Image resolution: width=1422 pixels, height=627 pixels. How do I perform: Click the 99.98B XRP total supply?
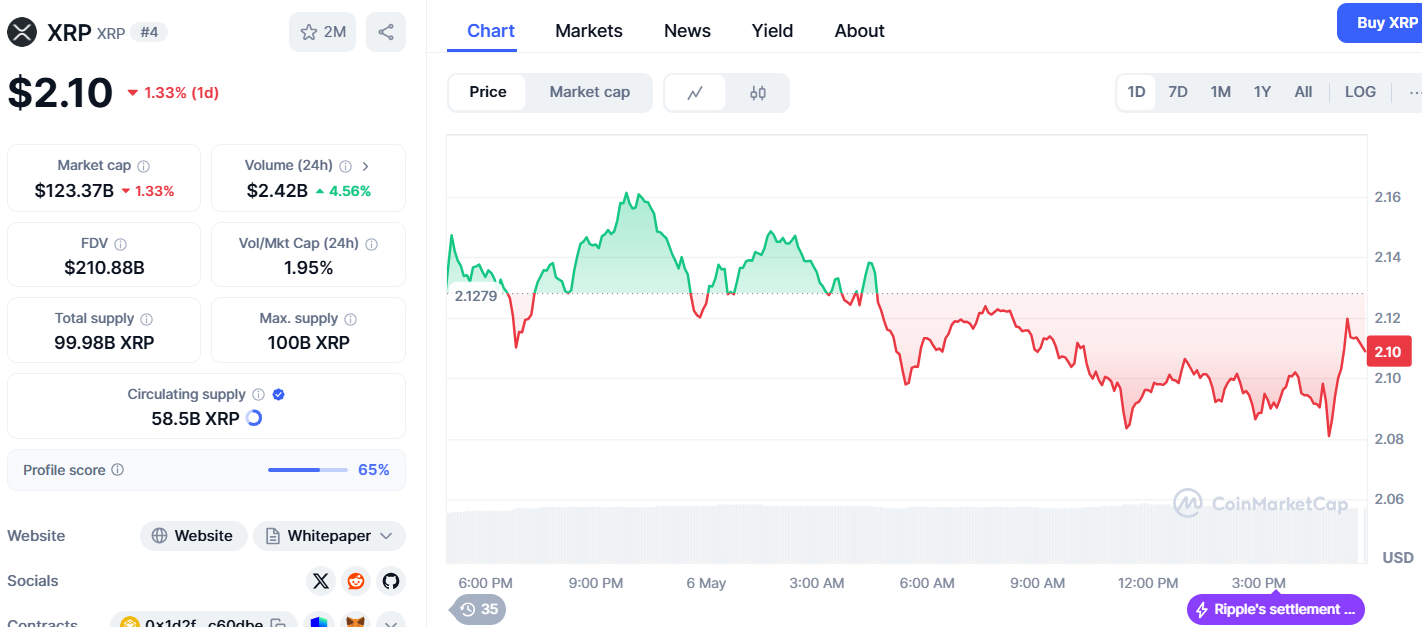point(104,343)
